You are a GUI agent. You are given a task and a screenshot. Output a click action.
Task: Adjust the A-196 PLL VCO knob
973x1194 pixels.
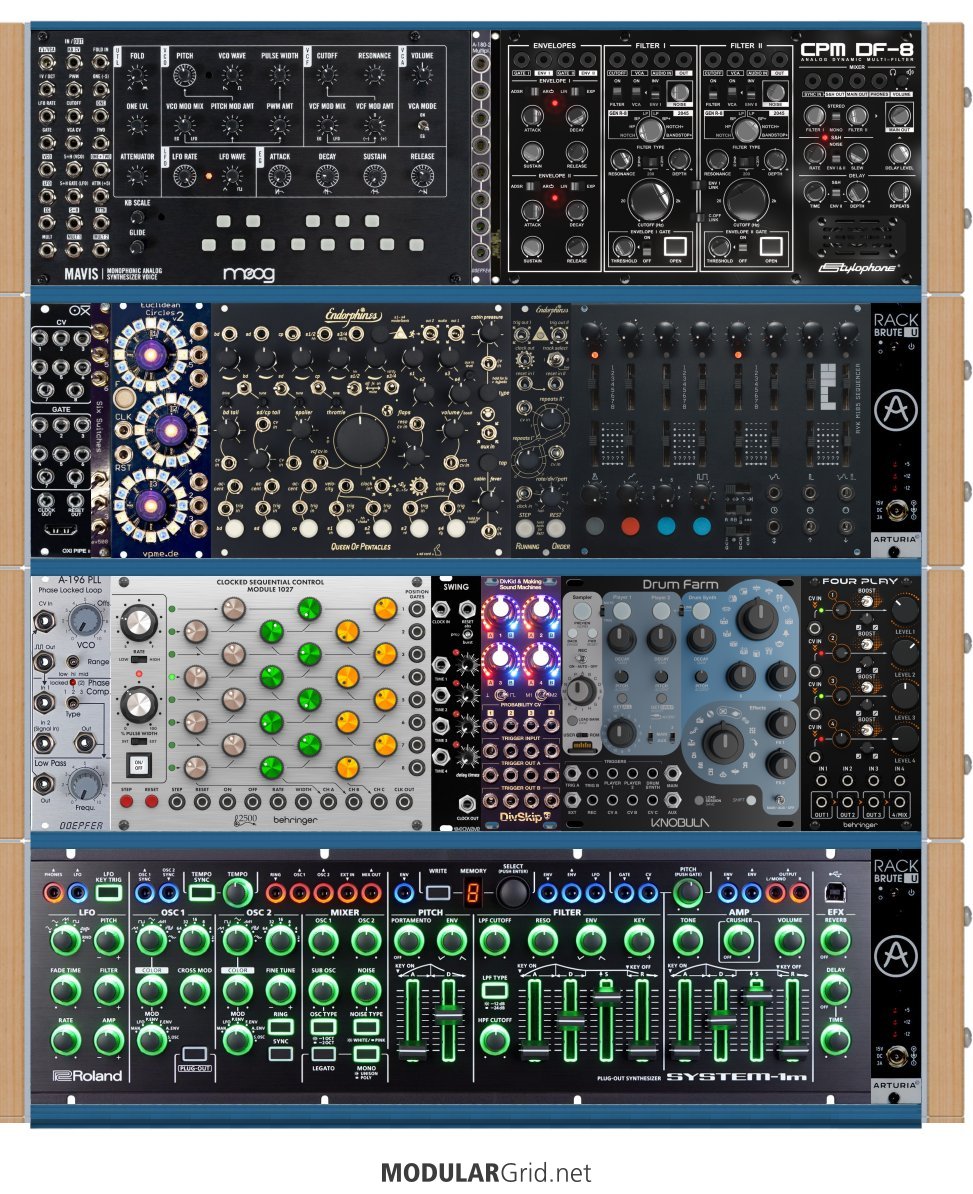click(85, 619)
